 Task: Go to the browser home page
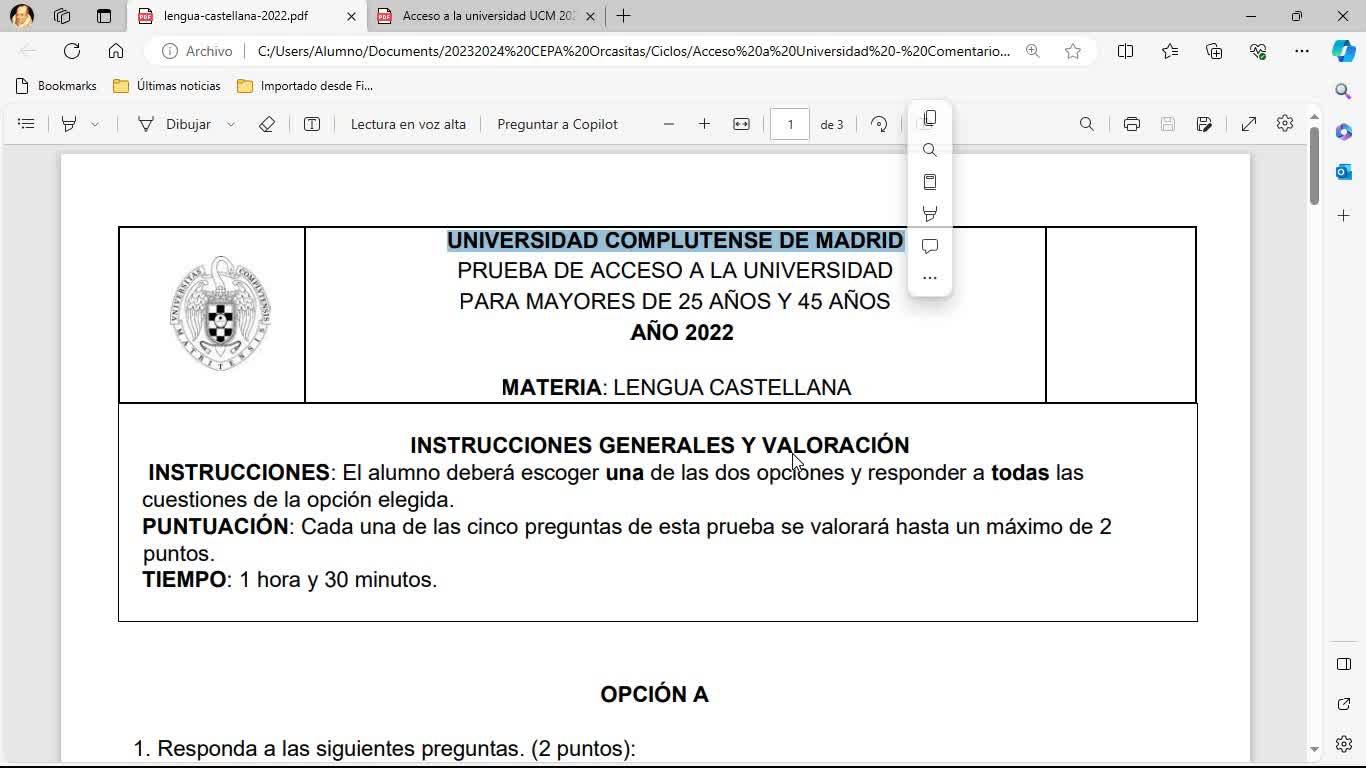[116, 51]
